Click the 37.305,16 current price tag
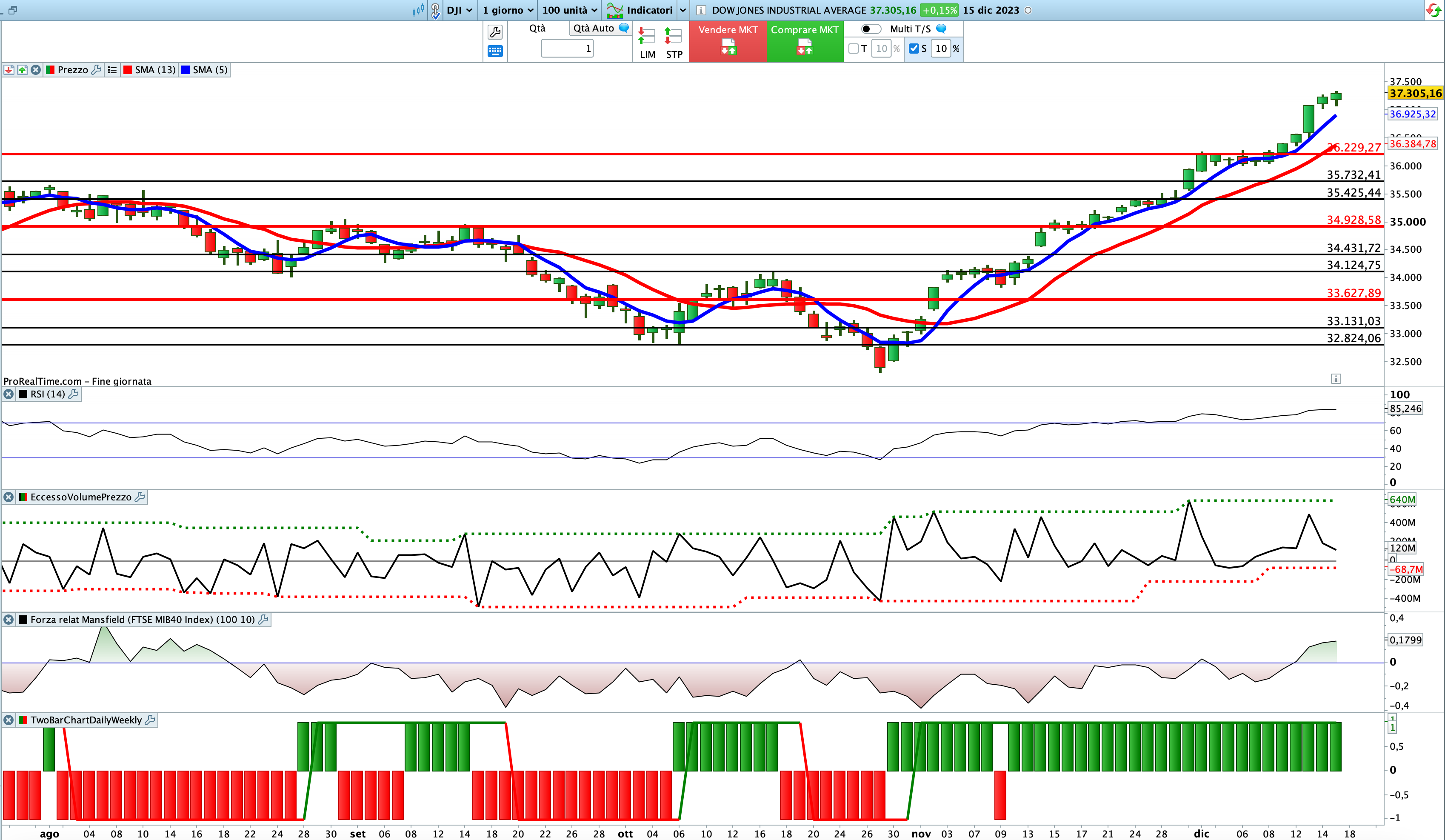1445x840 pixels. [x=1415, y=94]
